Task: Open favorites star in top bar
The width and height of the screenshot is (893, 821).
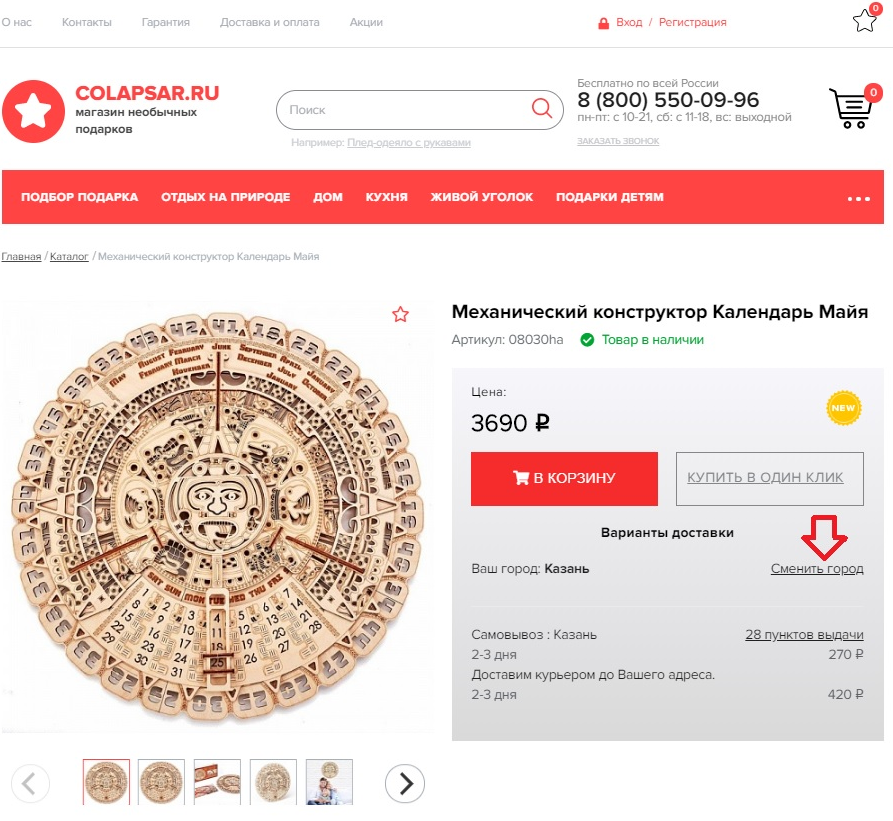Action: pos(865,21)
